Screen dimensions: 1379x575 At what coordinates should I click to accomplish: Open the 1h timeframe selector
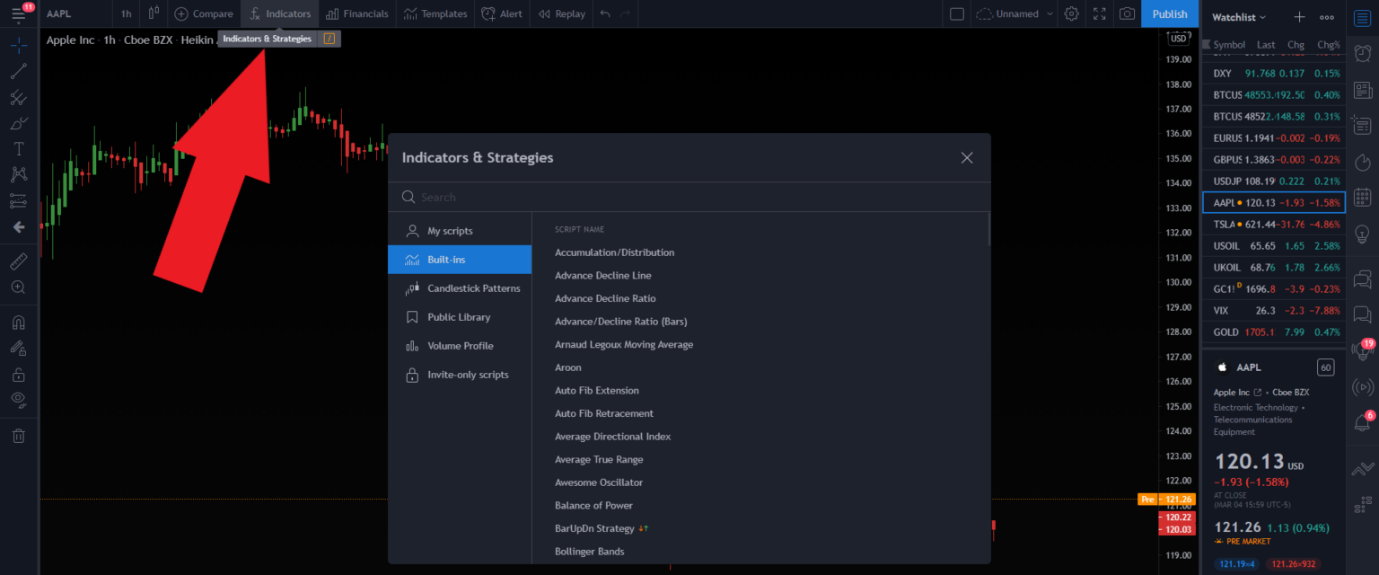pyautogui.click(x=126, y=14)
